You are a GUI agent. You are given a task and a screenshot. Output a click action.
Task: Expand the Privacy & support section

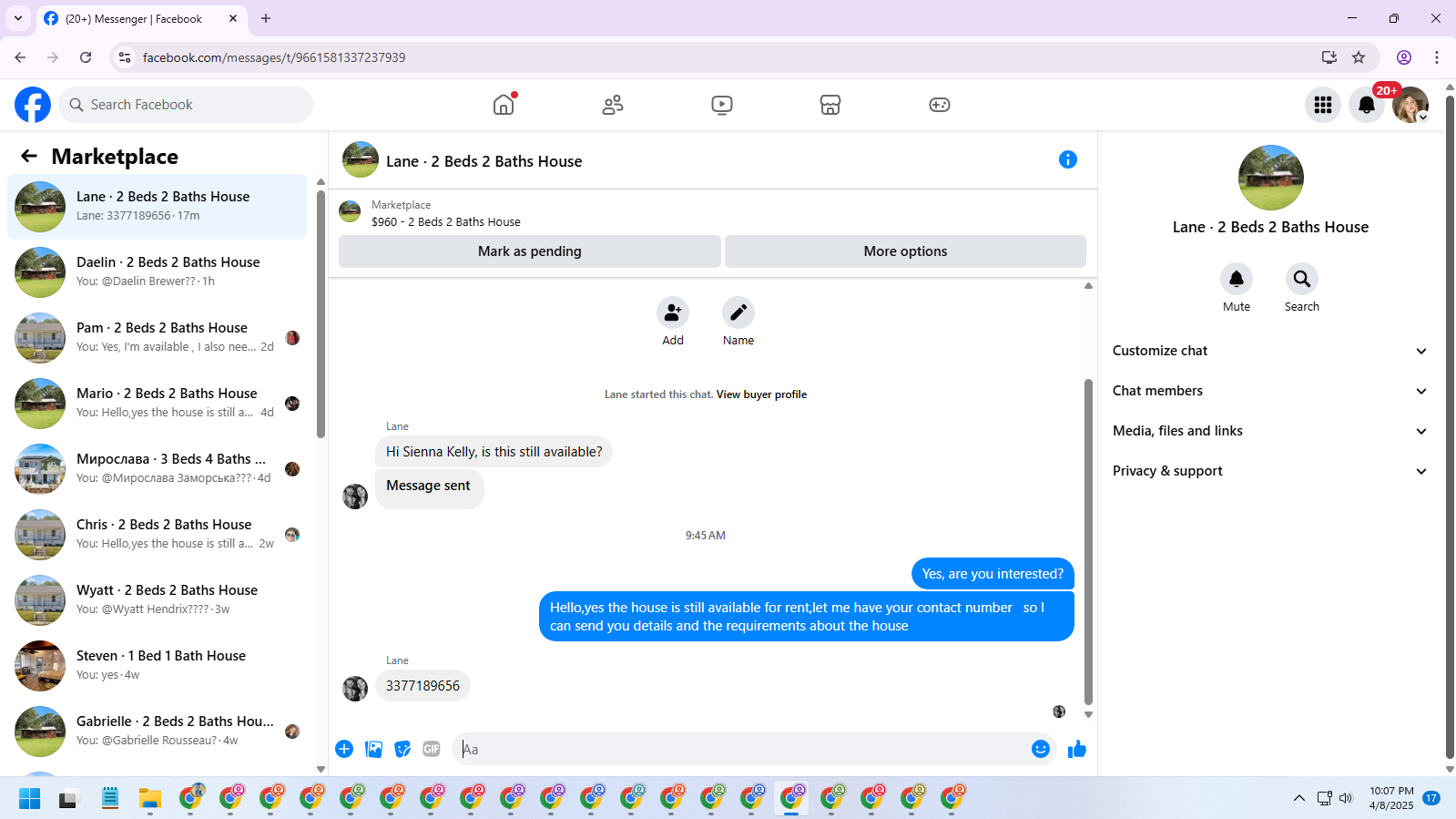(x=1270, y=471)
